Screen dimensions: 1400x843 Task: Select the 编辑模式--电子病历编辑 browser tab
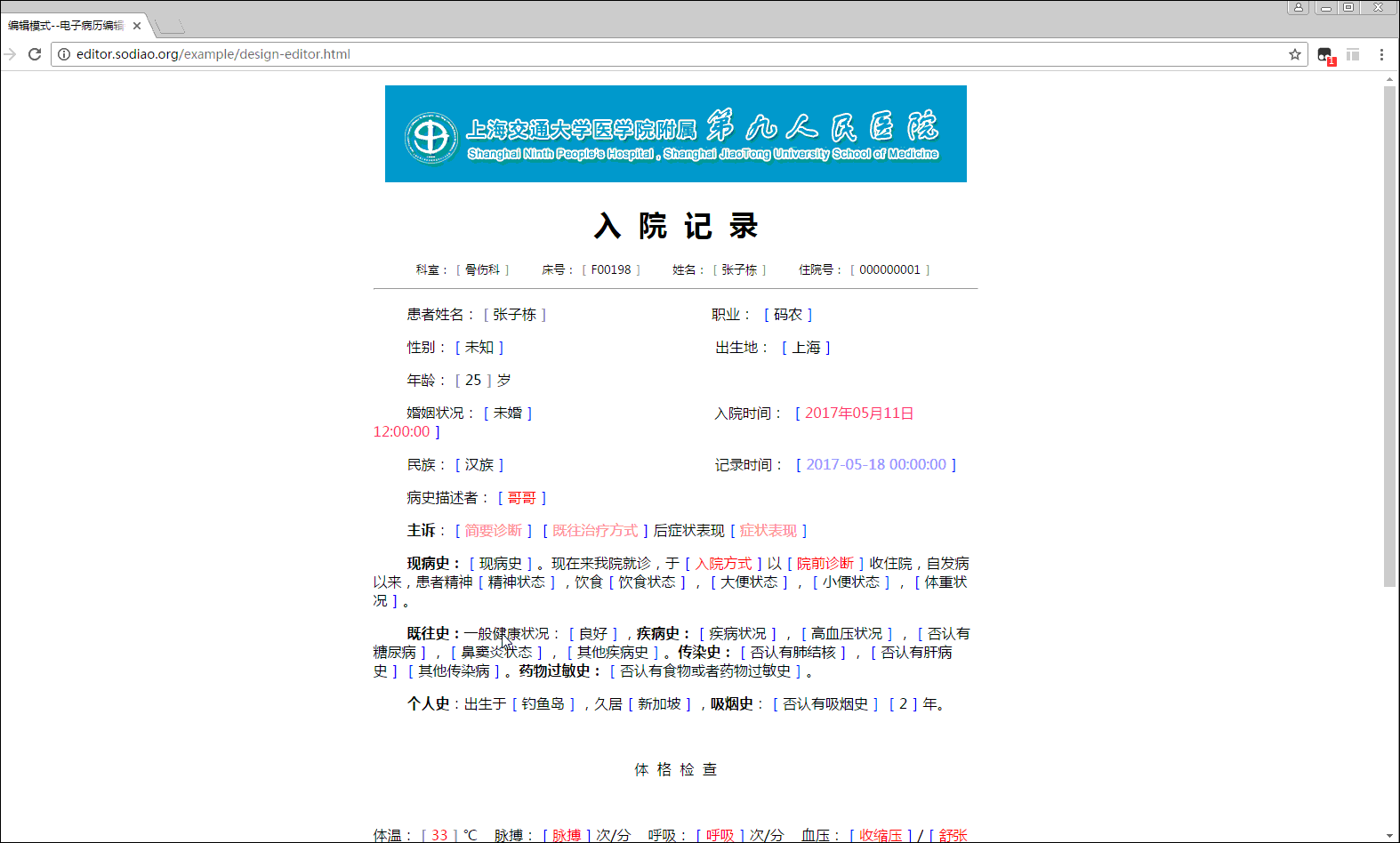[x=73, y=26]
